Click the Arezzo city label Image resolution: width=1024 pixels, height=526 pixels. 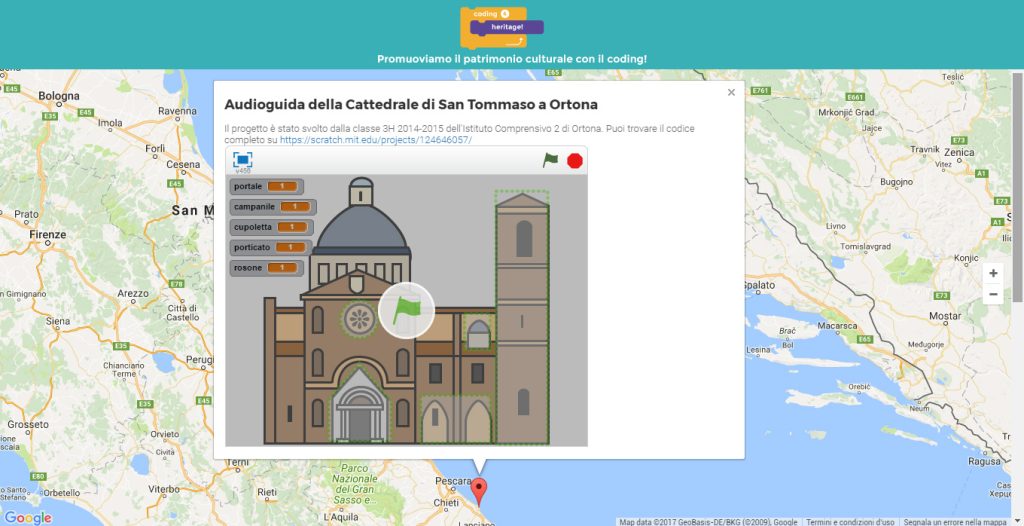tap(133, 293)
